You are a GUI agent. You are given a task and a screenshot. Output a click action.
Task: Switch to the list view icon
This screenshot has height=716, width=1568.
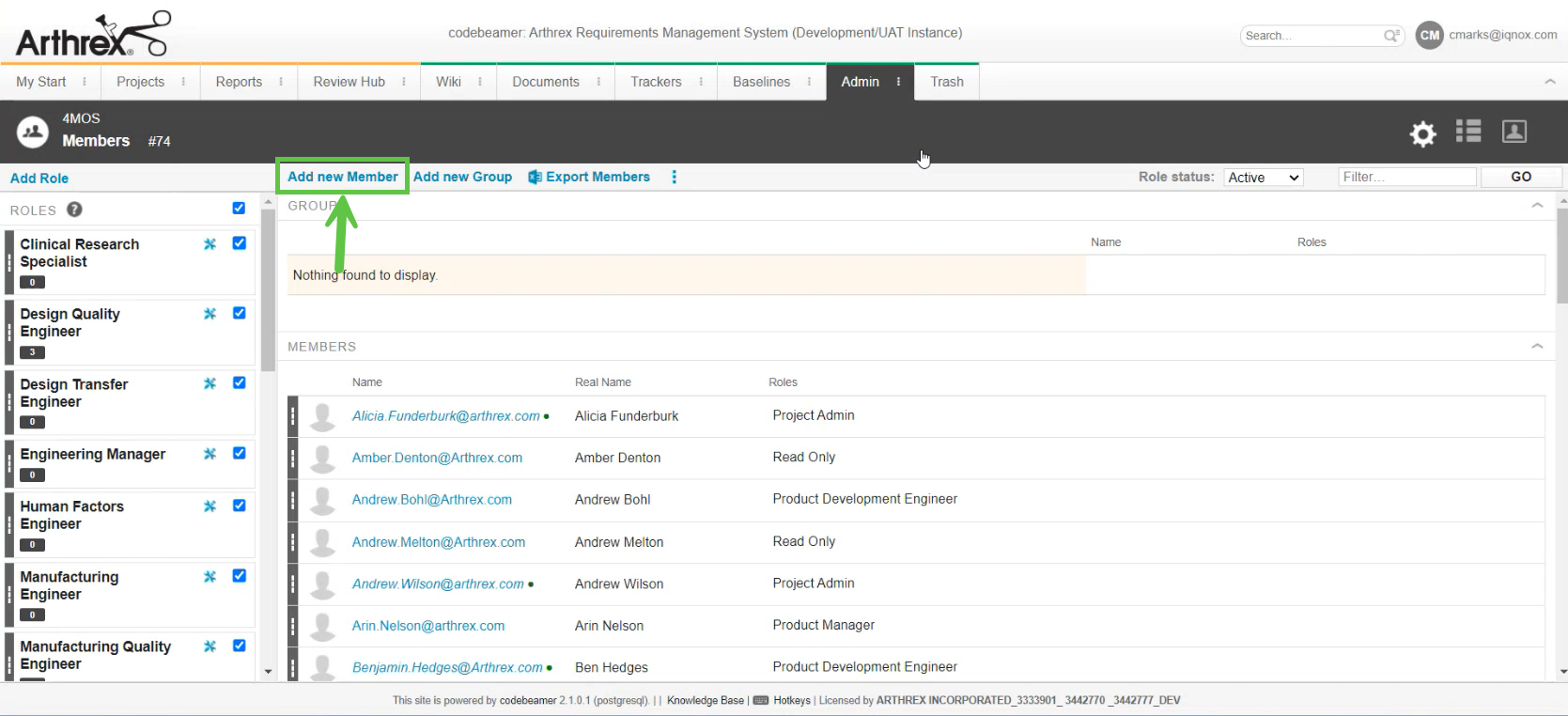click(x=1467, y=132)
